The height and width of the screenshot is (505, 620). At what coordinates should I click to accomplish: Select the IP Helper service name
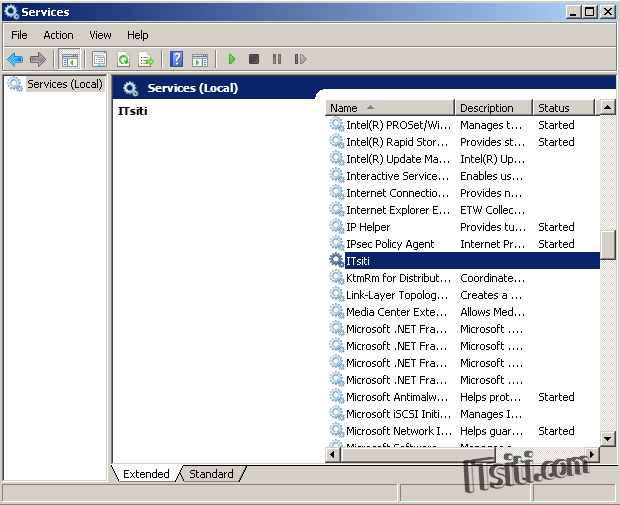pos(368,227)
